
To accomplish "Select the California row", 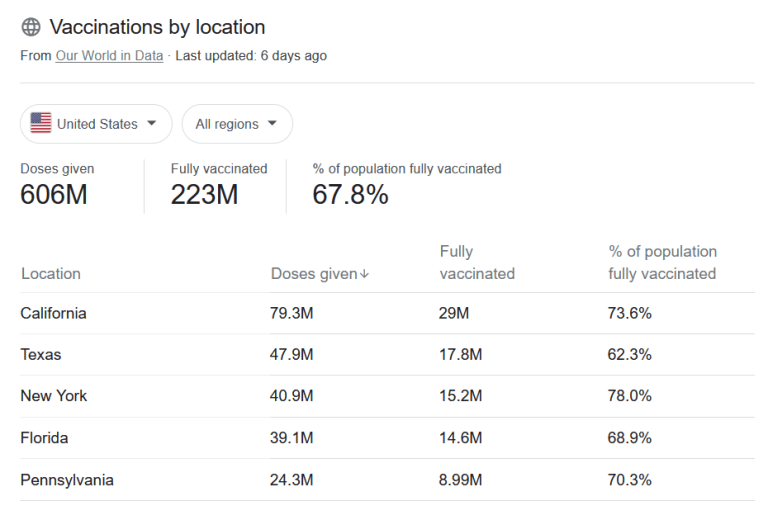I will [x=387, y=313].
